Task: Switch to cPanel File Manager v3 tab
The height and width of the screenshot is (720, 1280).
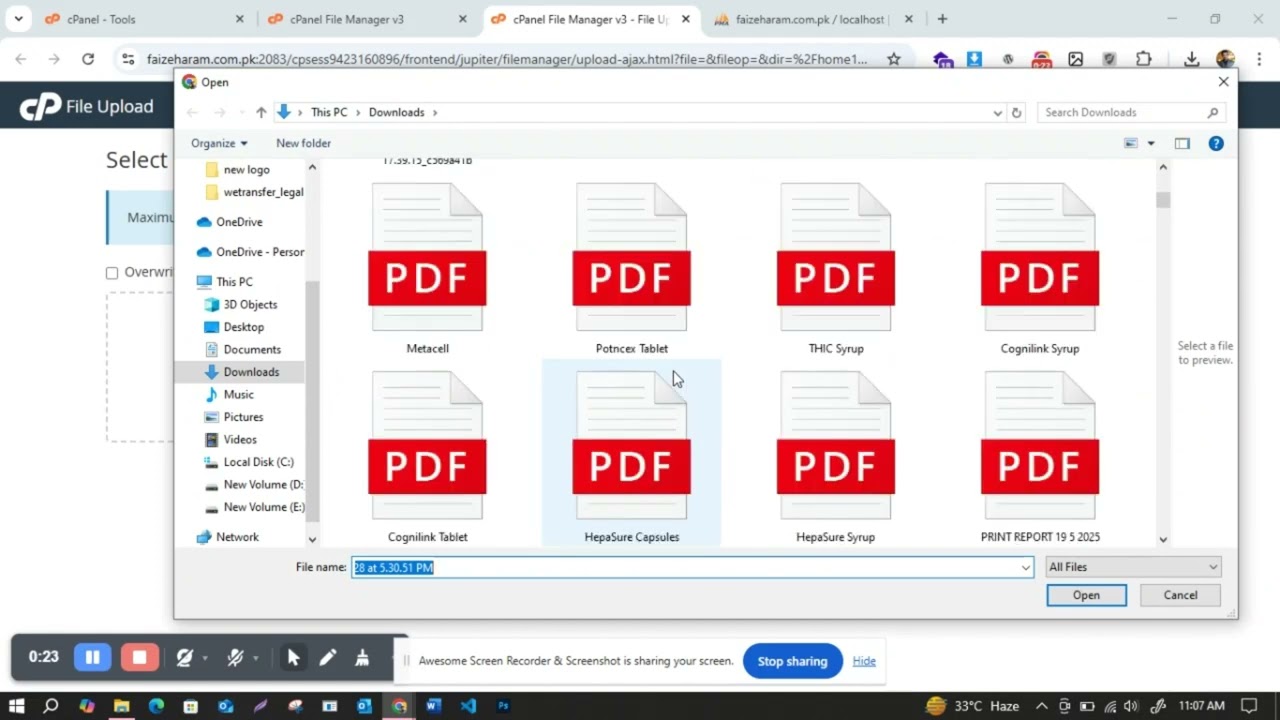Action: click(x=365, y=19)
